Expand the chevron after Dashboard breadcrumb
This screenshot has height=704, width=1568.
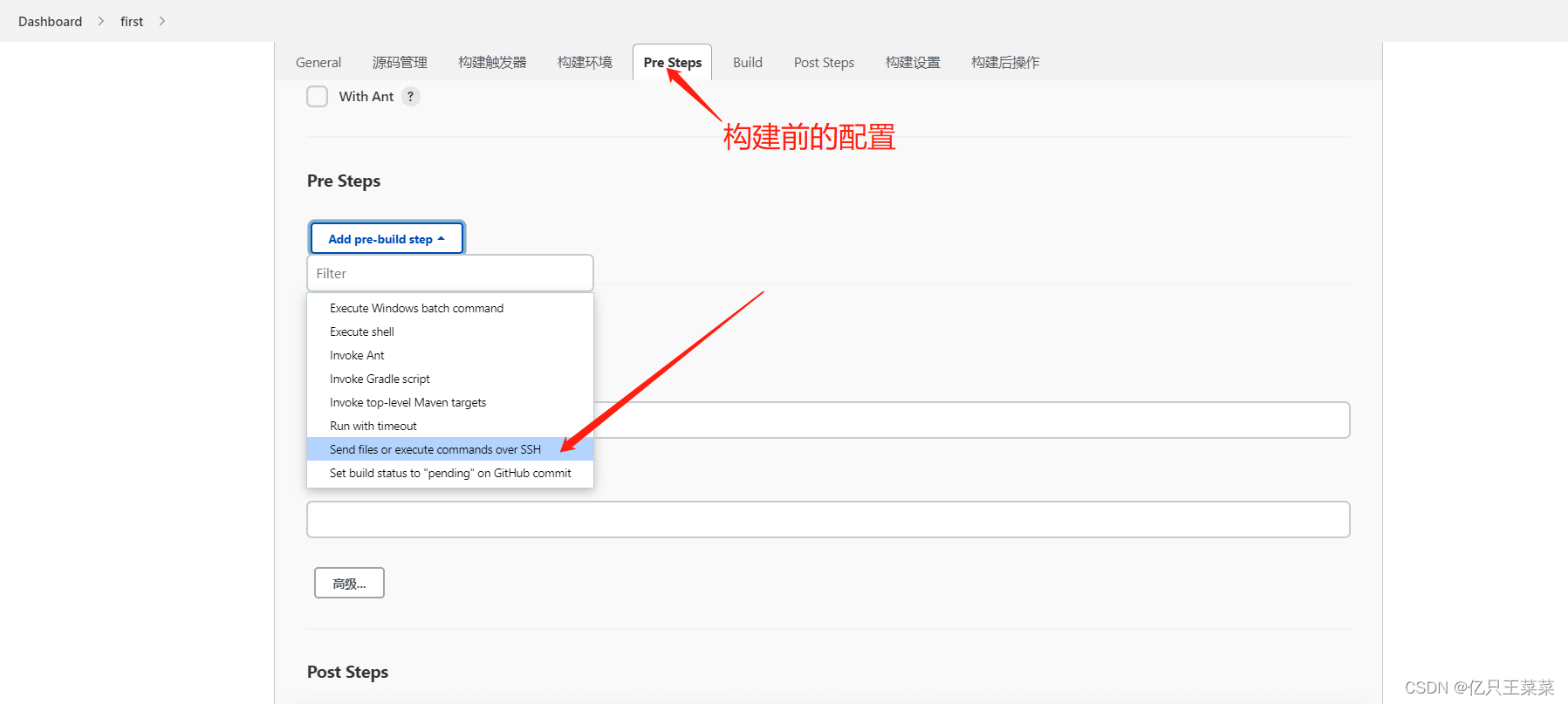pos(101,21)
